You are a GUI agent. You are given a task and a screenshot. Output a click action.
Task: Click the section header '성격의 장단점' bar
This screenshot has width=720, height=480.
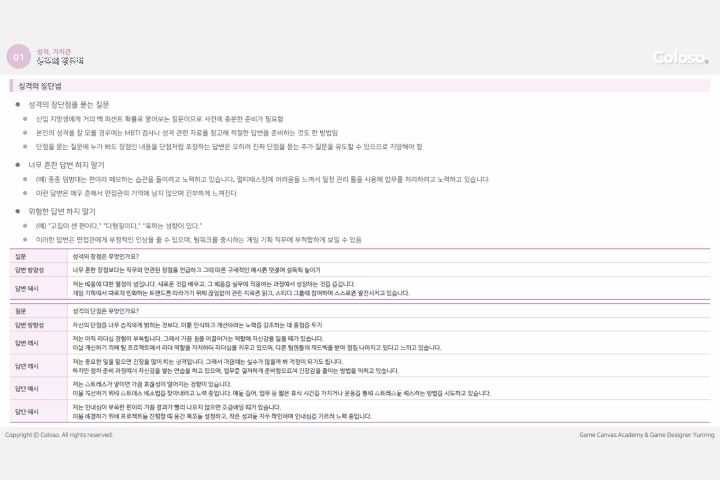(360, 86)
